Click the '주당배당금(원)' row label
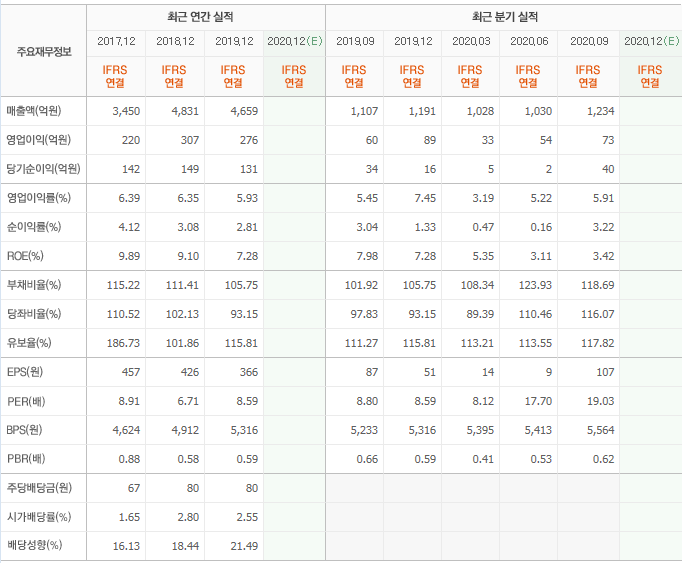The image size is (685, 563). pos(39,488)
